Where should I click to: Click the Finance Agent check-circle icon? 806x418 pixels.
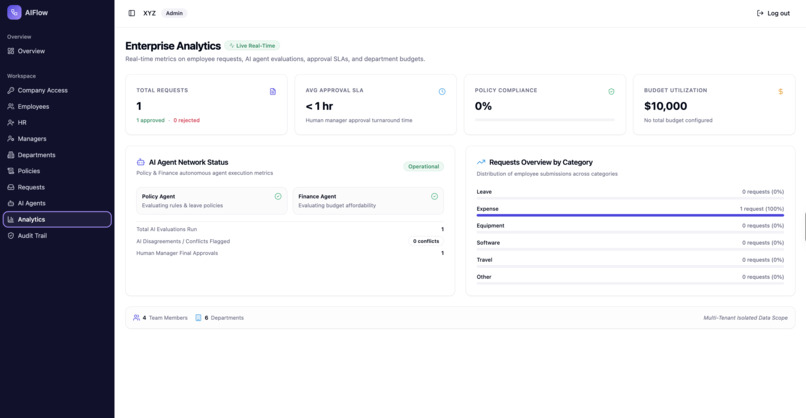tap(434, 196)
